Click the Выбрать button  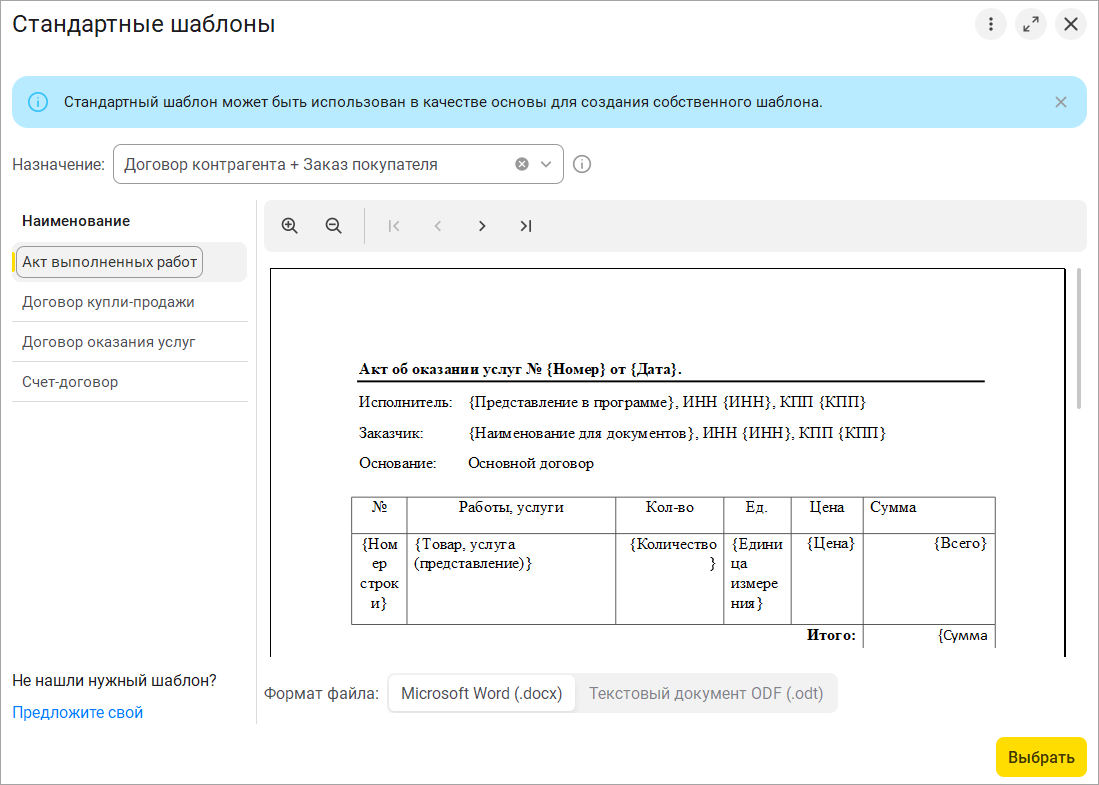(x=1041, y=758)
